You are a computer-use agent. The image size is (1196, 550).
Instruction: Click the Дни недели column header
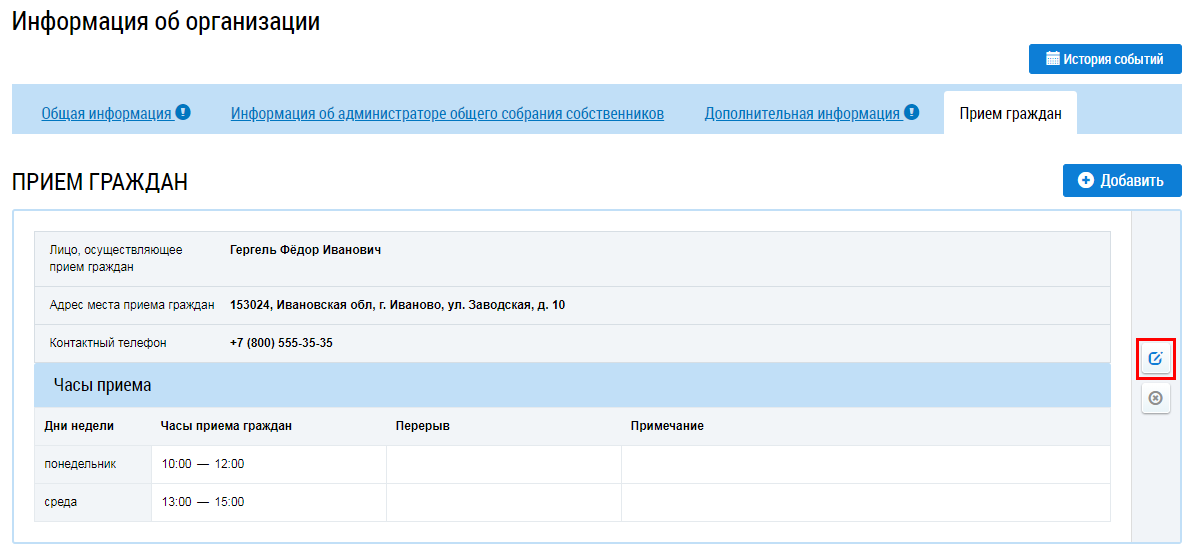(79, 426)
